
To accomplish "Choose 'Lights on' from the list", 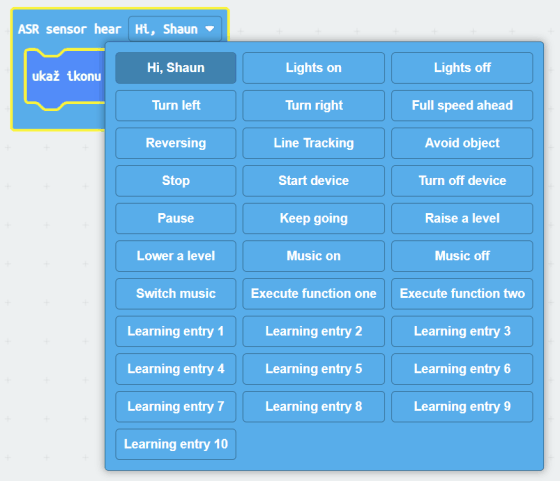I will click(x=314, y=68).
